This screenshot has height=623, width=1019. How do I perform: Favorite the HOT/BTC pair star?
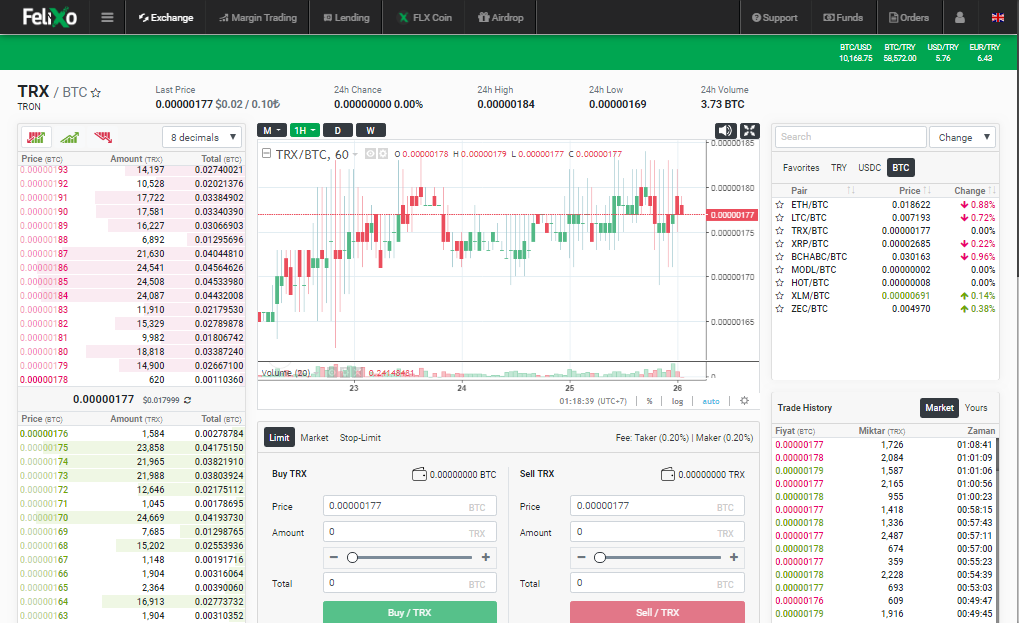(x=779, y=283)
